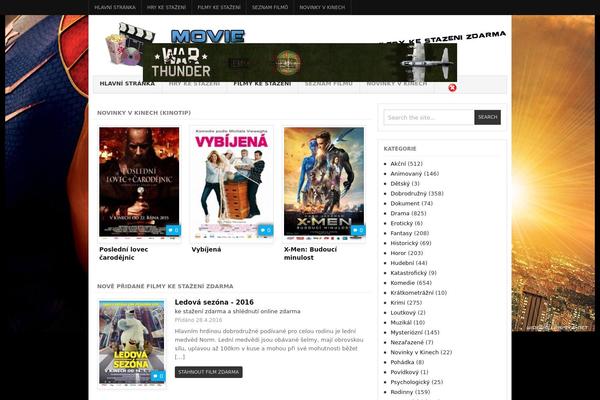
Task: Open the Pohádka (8) category
Action: (407, 363)
